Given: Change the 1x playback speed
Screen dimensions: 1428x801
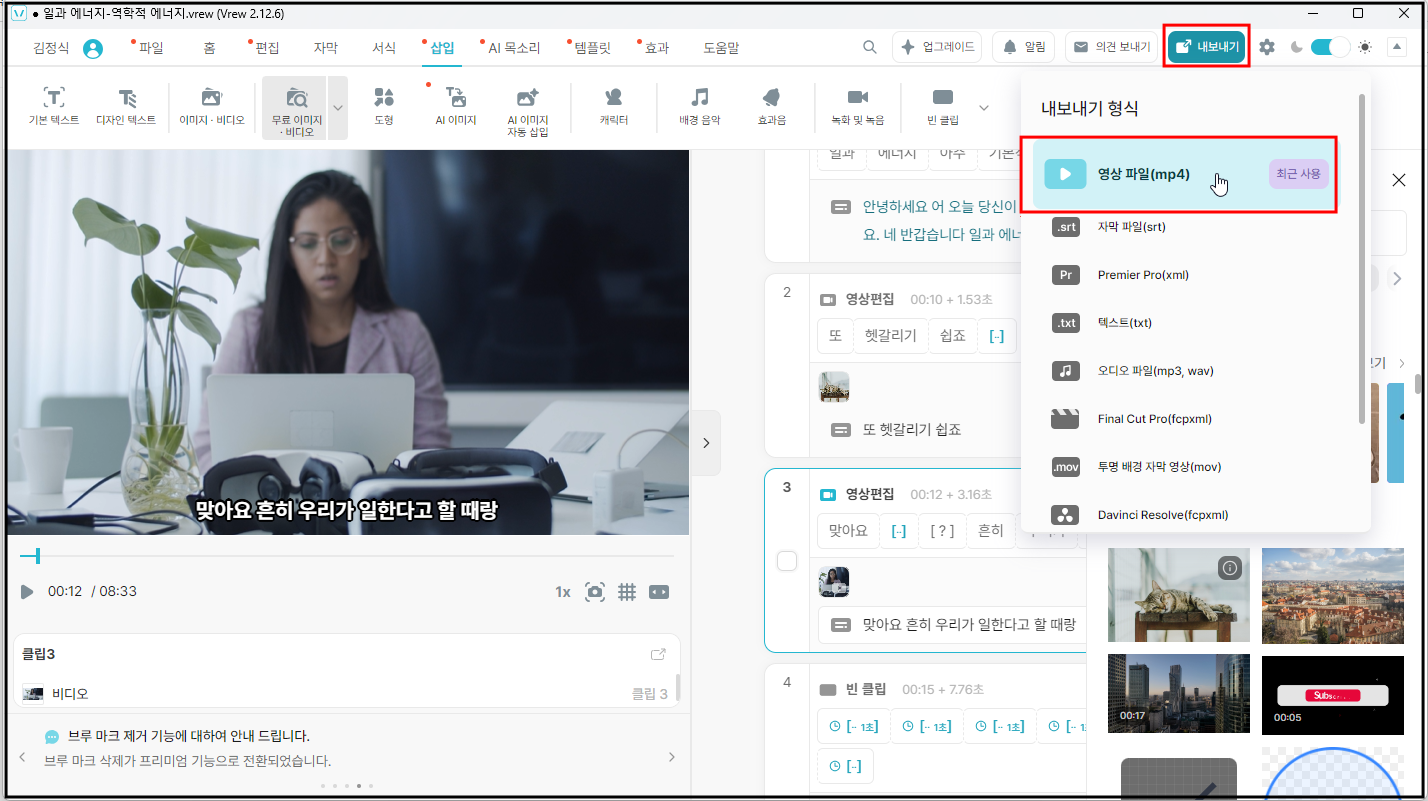Looking at the screenshot, I should coord(563,592).
